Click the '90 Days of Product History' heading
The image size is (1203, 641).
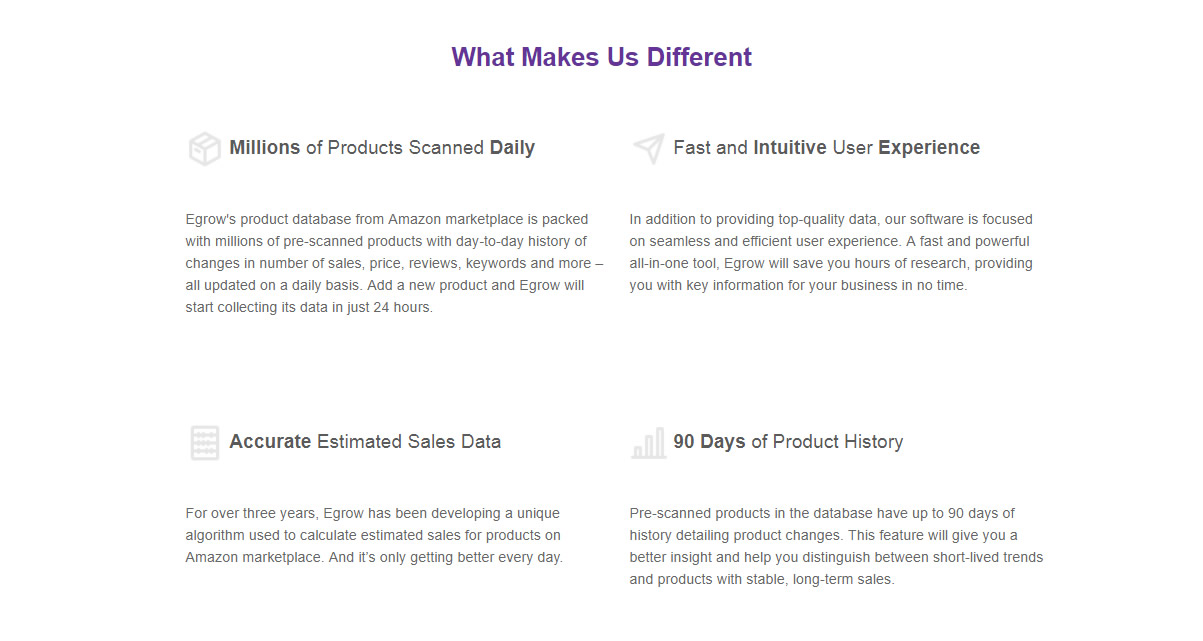(788, 442)
